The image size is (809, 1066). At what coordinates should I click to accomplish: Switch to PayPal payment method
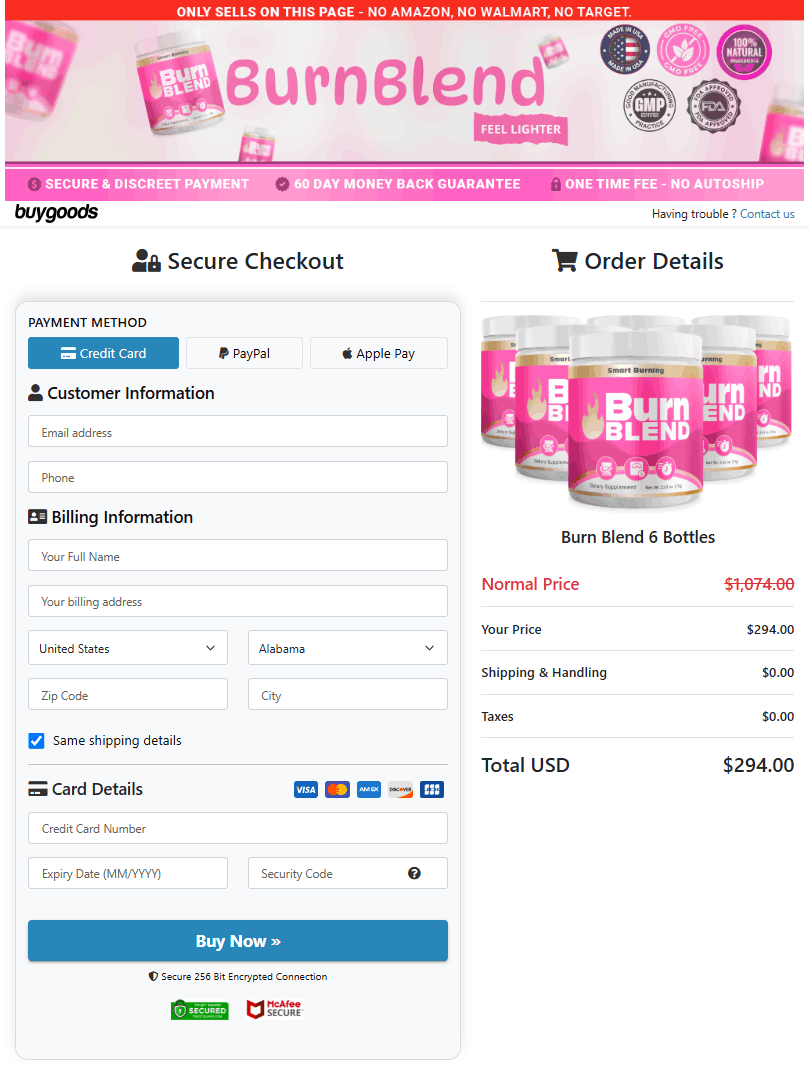pyautogui.click(x=244, y=353)
